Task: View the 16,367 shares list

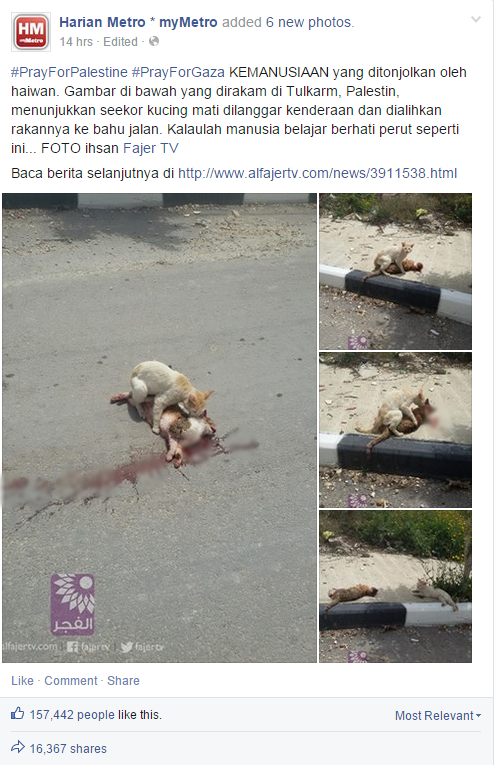Action: click(x=68, y=748)
